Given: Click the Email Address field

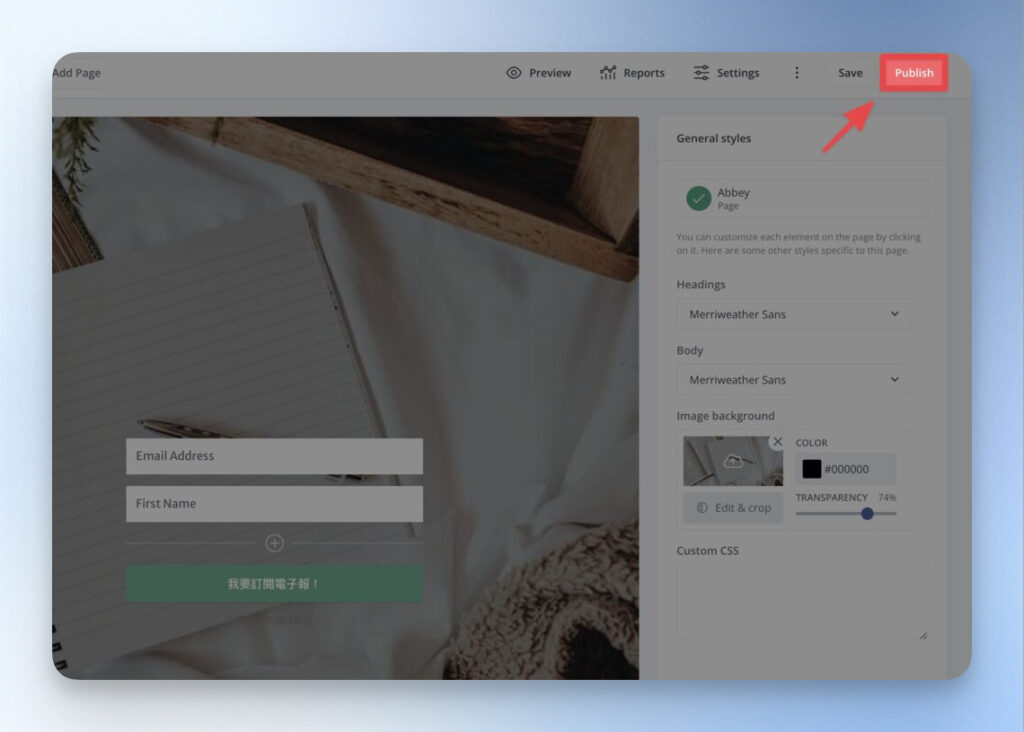Looking at the screenshot, I should 274,456.
